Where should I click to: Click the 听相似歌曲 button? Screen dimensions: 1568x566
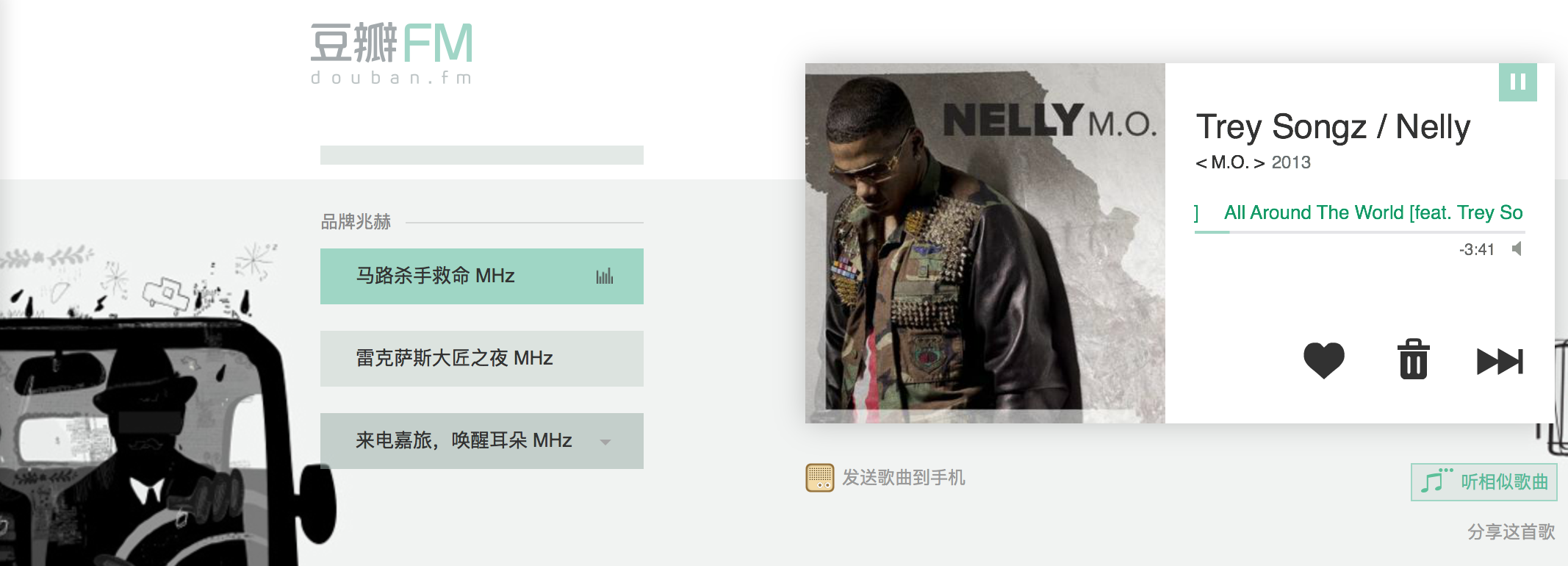pyautogui.click(x=1484, y=482)
